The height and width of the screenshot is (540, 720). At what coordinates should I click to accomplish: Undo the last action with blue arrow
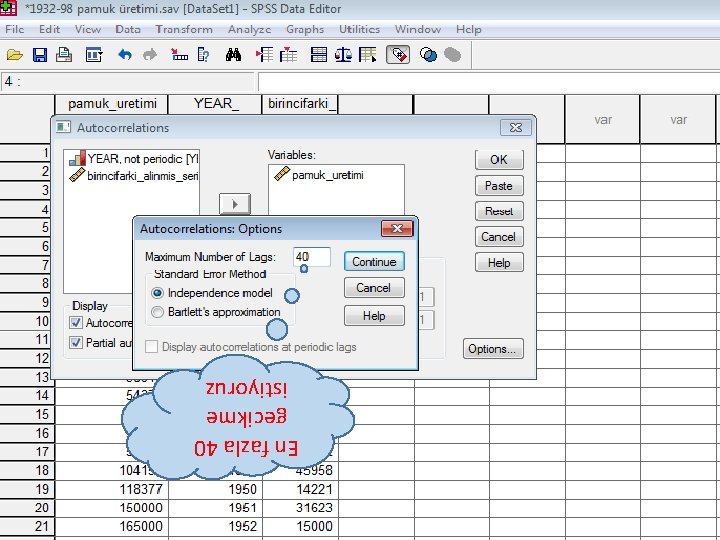(124, 55)
